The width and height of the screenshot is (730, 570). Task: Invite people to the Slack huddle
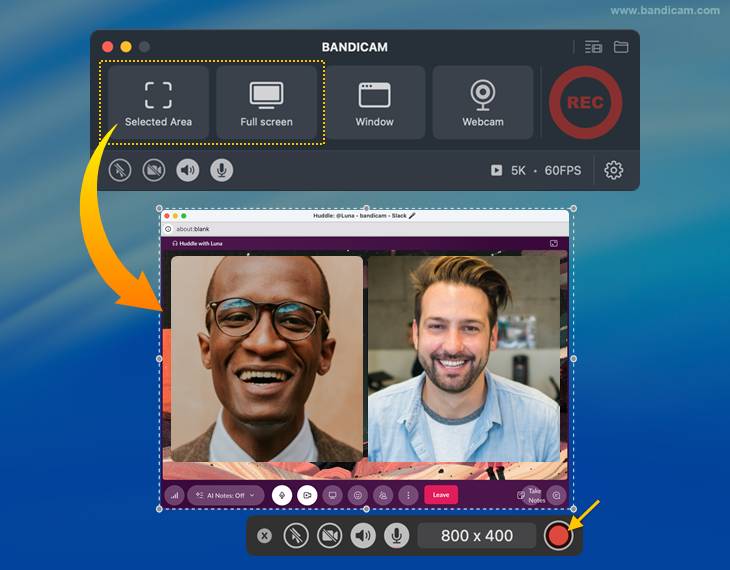(x=383, y=495)
